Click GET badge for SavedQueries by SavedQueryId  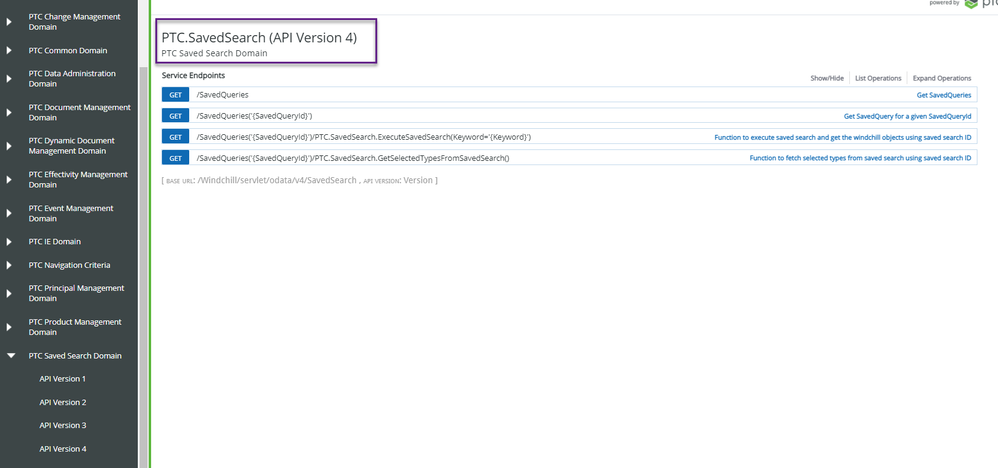tap(176, 116)
